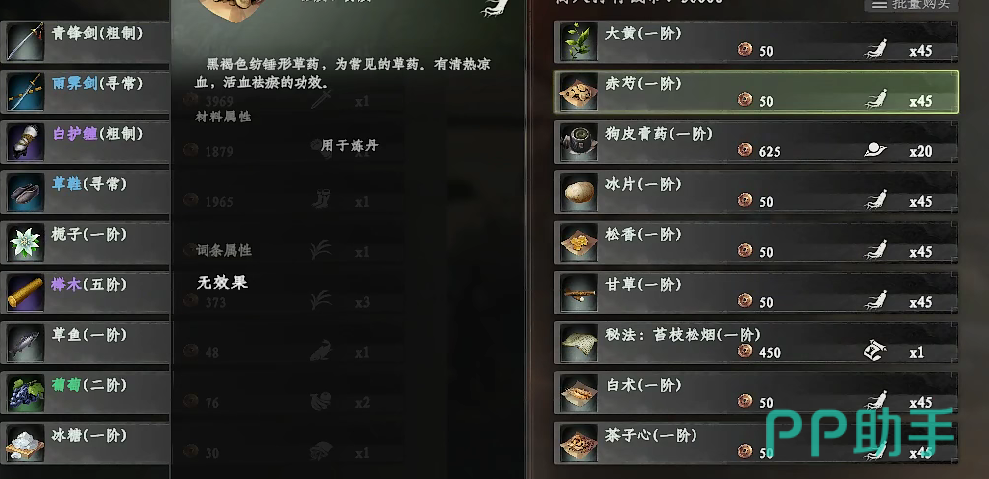This screenshot has width=989, height=479.
Task: Click the 榉木 wood log icon
Action: 25,293
